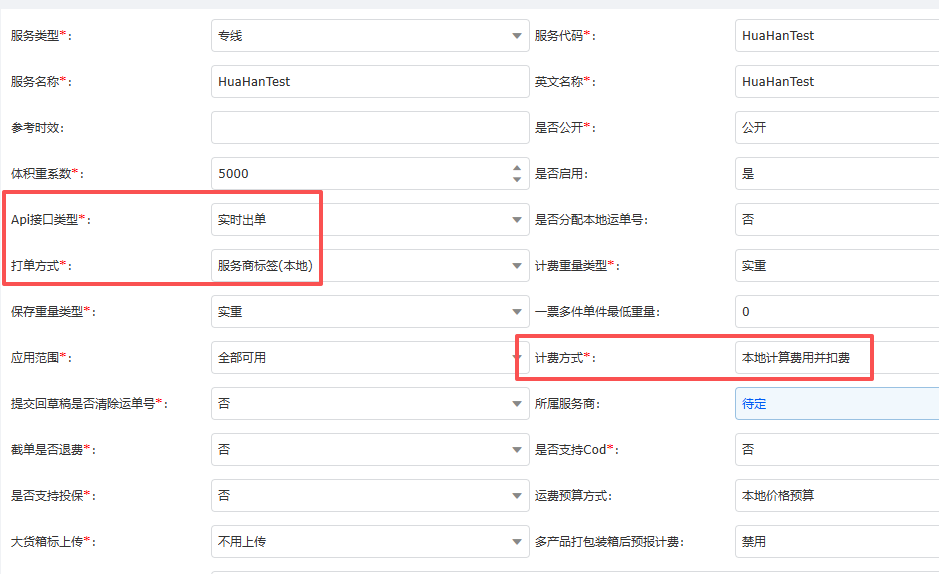Click the 一票多件单件最低重量 field
939x574 pixels.
click(836, 312)
